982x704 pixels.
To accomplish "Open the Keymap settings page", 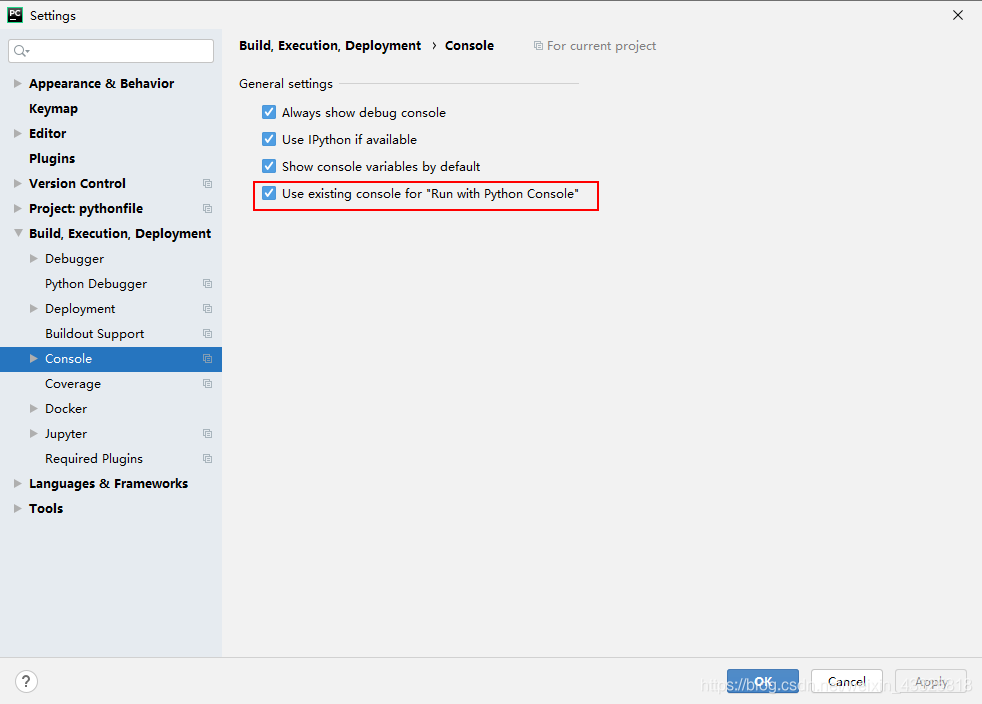I will [x=53, y=108].
